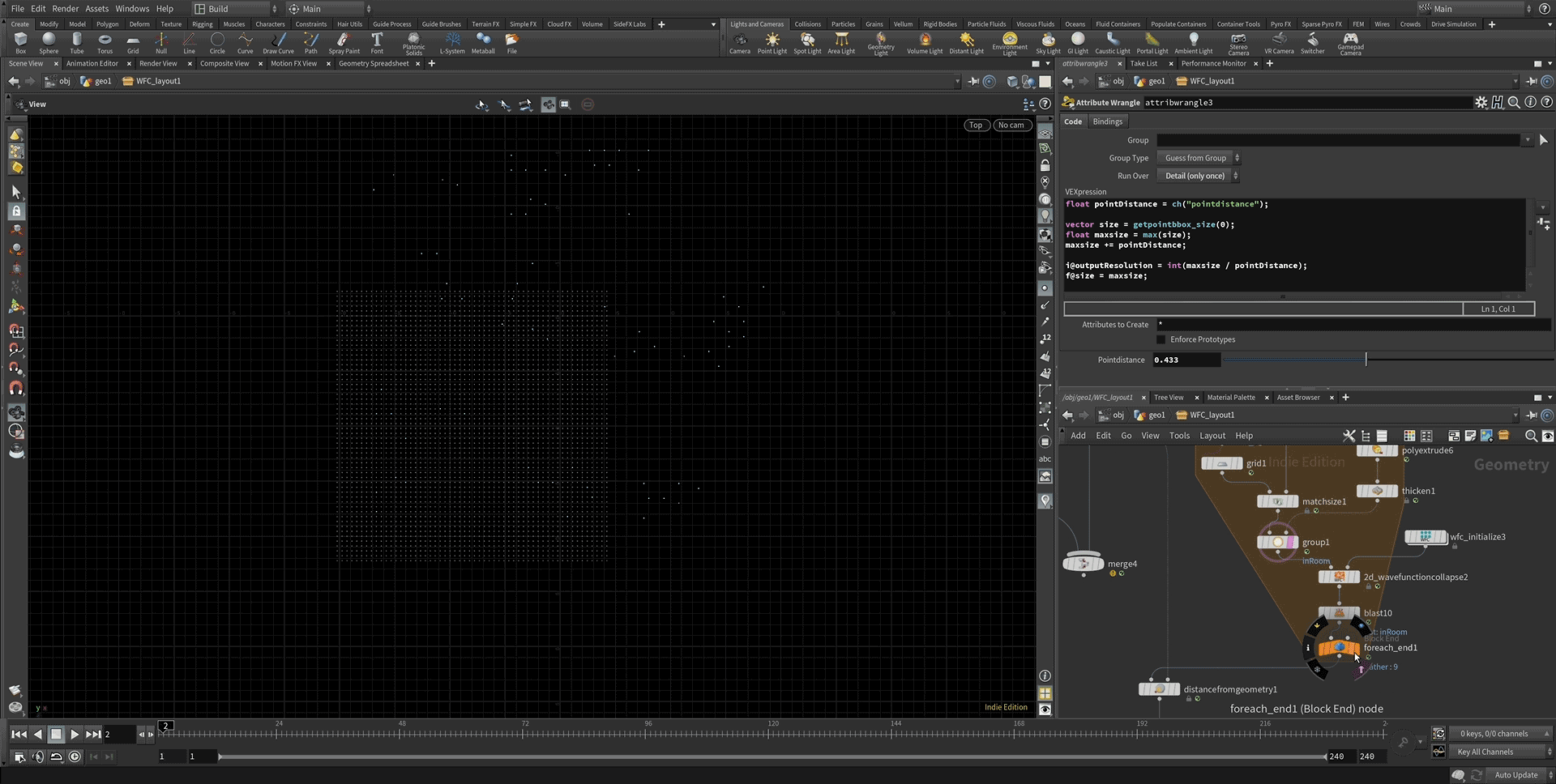Select the Grid shelf tool
1556x784 pixels.
click(133, 43)
